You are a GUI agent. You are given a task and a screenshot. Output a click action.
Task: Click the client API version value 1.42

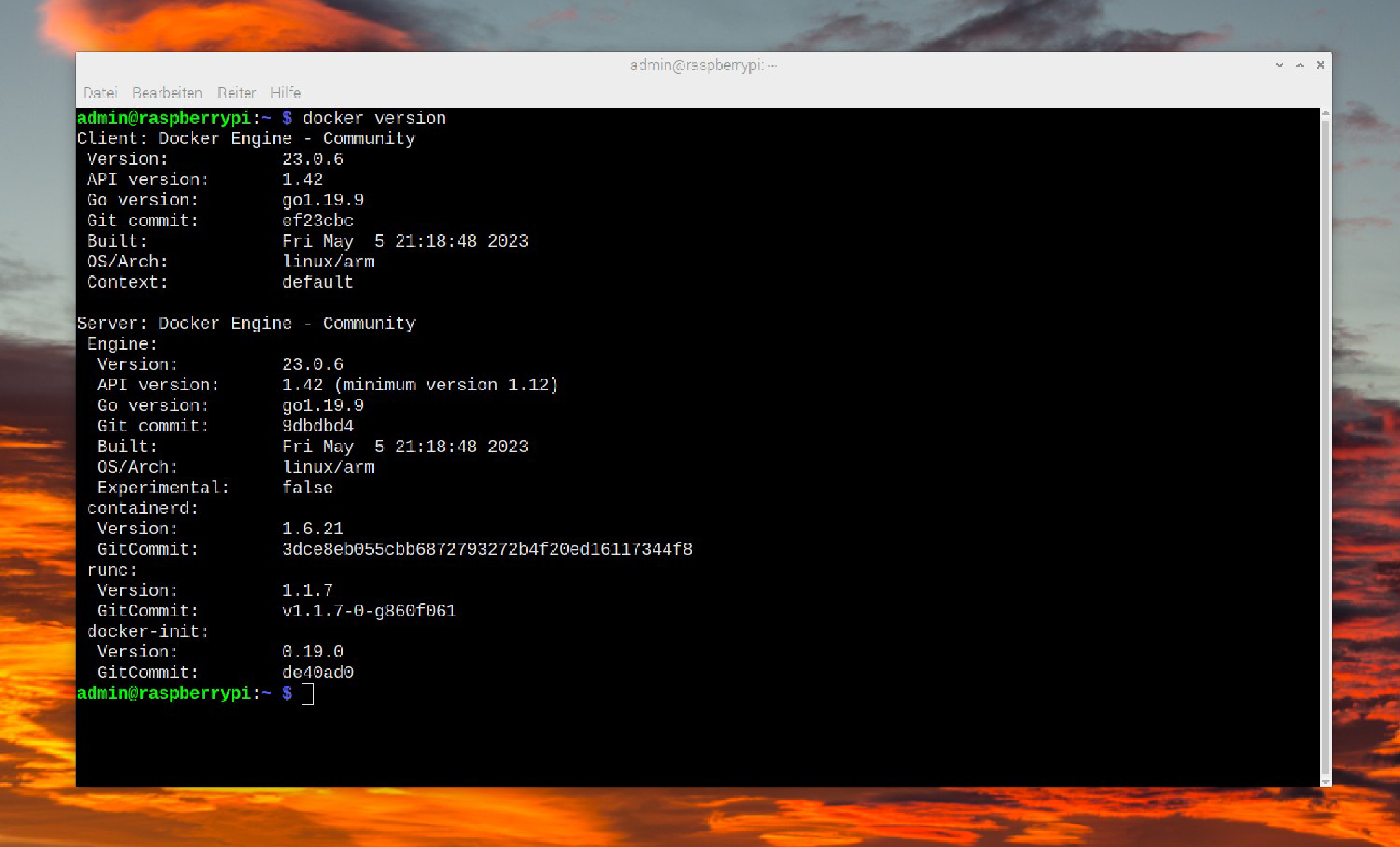(302, 179)
